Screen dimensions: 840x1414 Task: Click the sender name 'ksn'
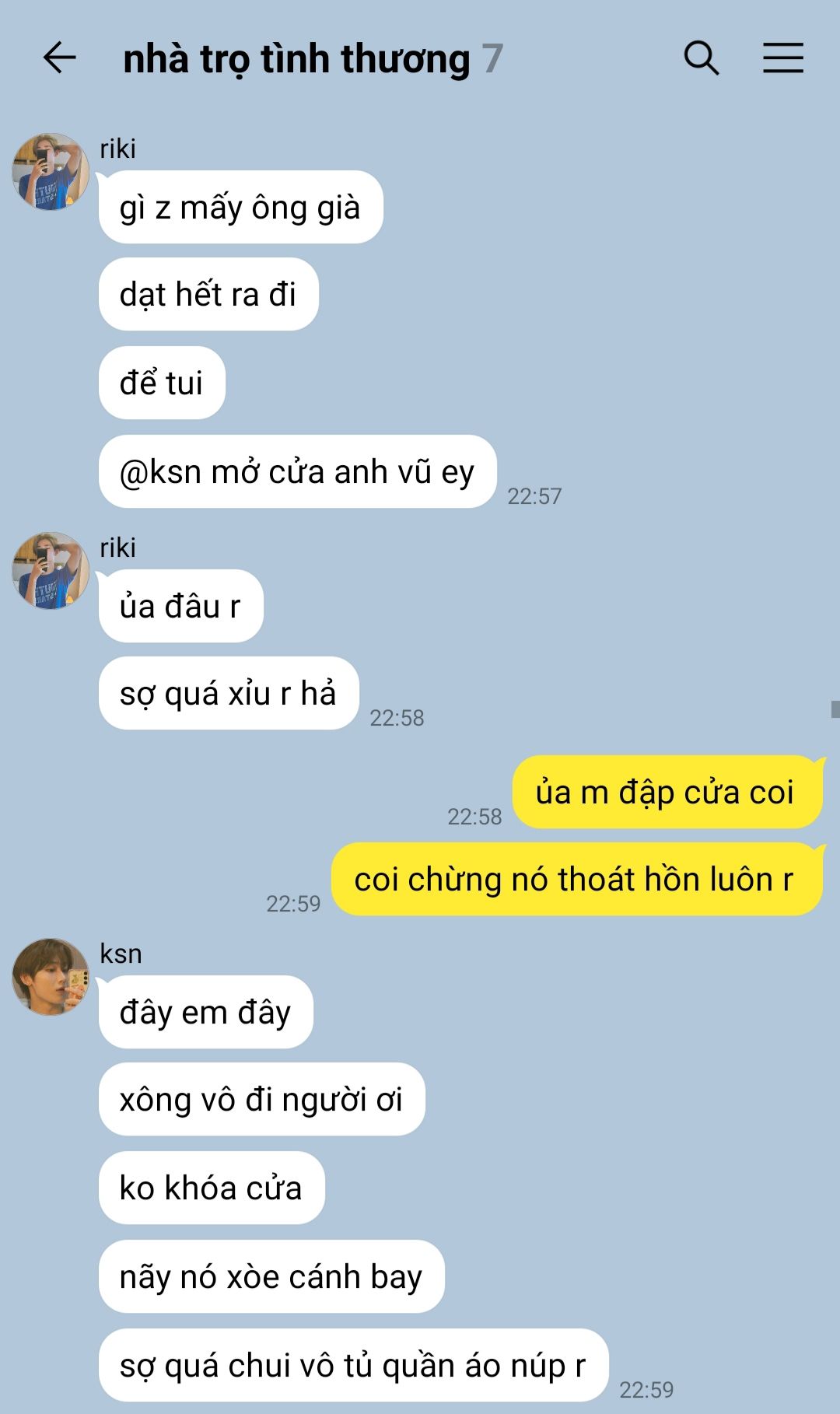click(x=121, y=954)
